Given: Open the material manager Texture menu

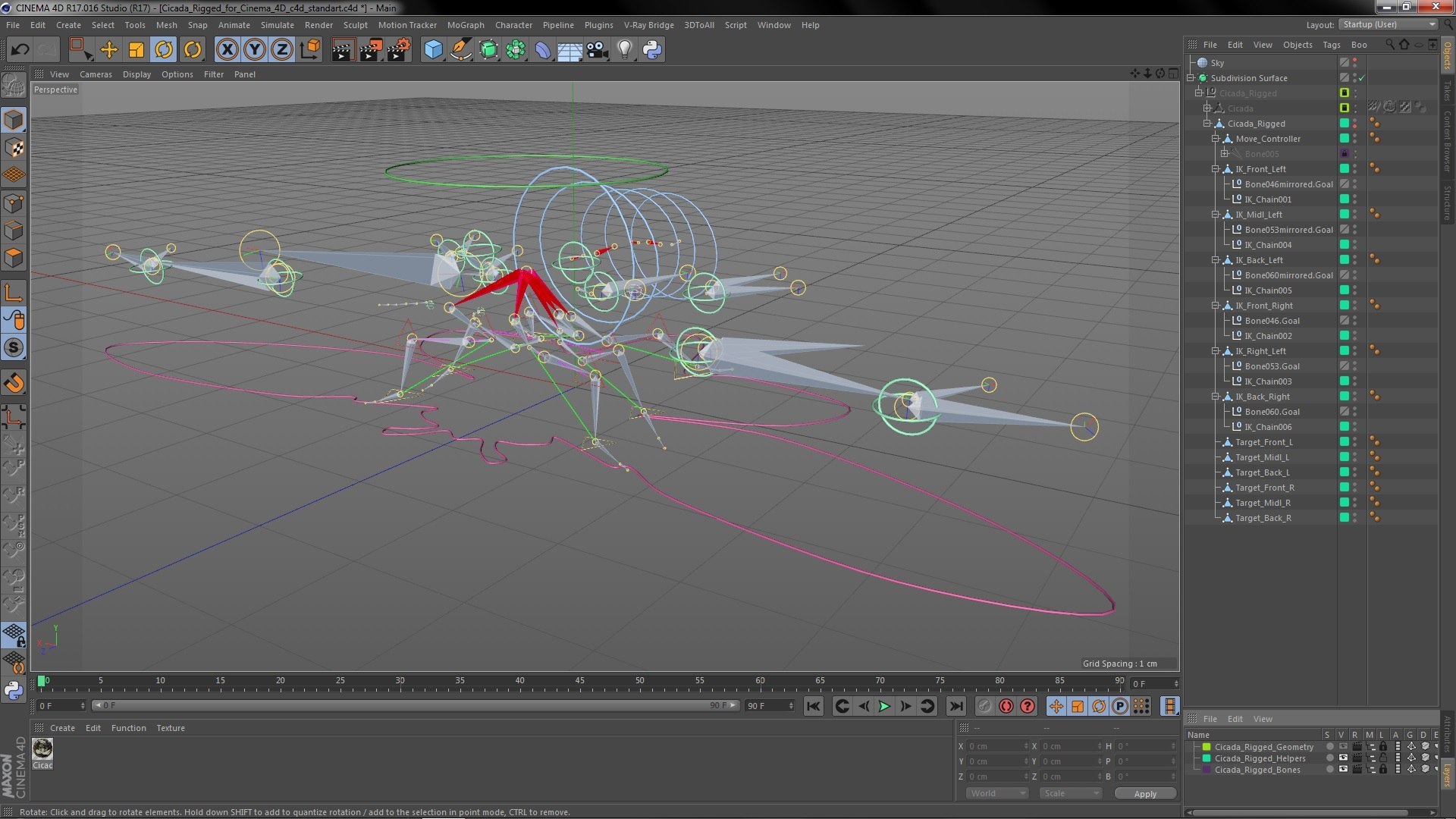Looking at the screenshot, I should pos(171,728).
